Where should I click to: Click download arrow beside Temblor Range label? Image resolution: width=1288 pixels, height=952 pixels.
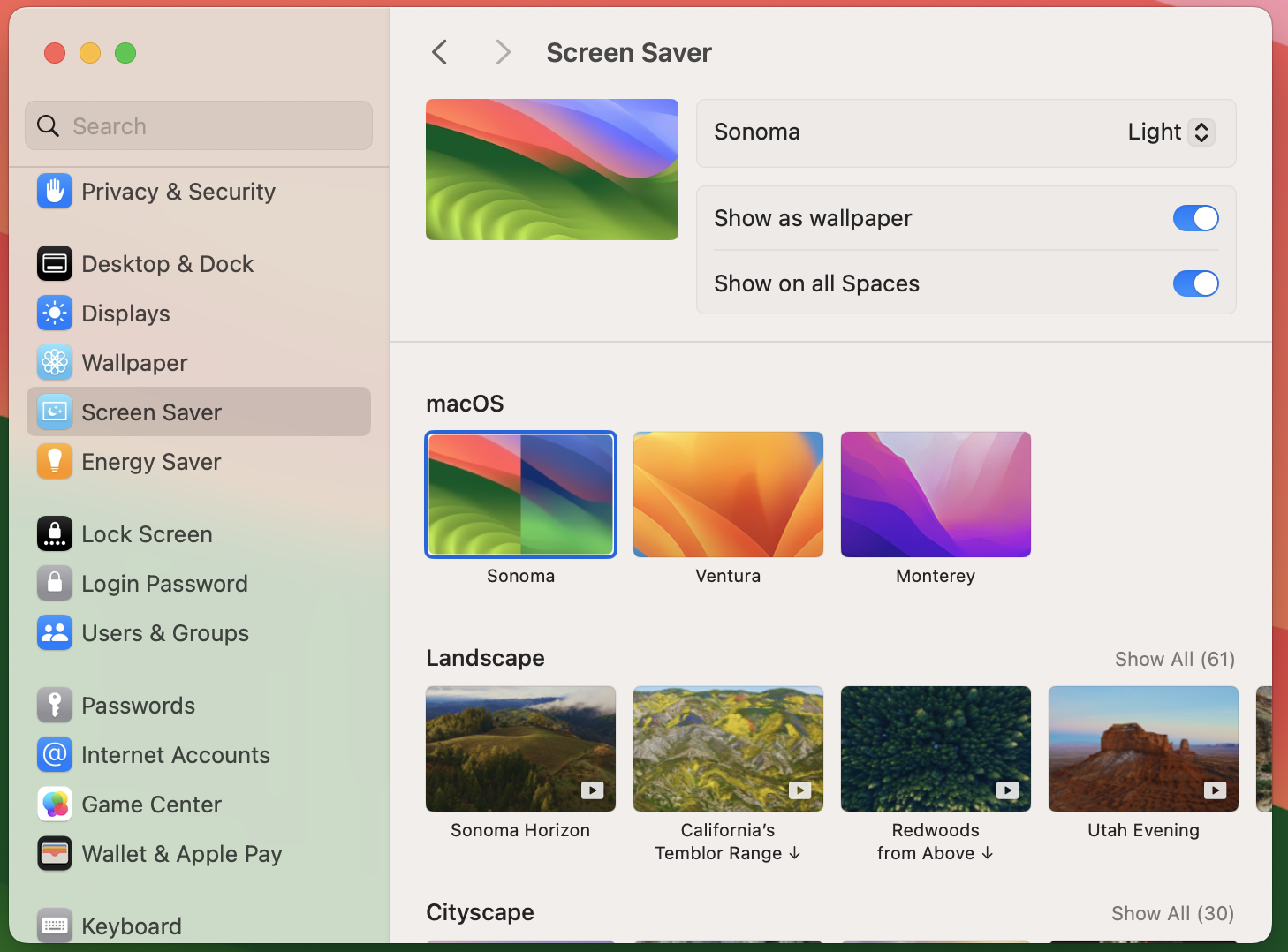coord(794,853)
